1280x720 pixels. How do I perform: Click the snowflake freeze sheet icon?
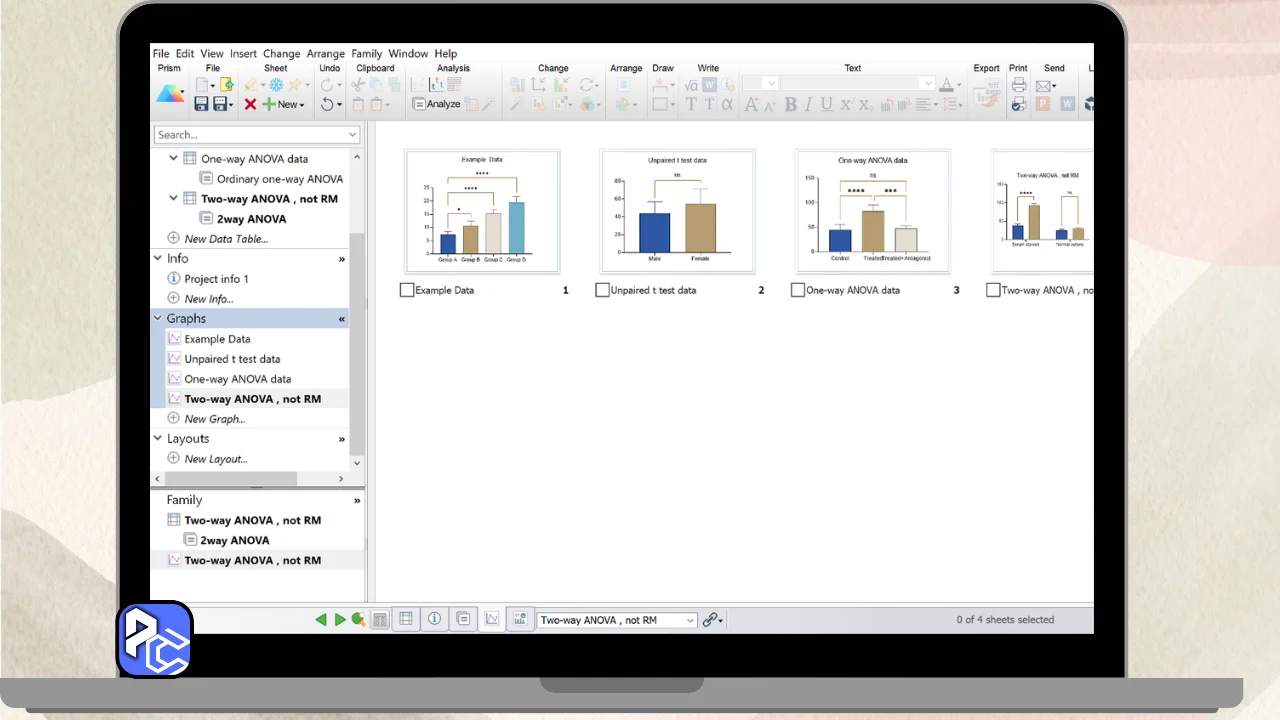tap(276, 85)
